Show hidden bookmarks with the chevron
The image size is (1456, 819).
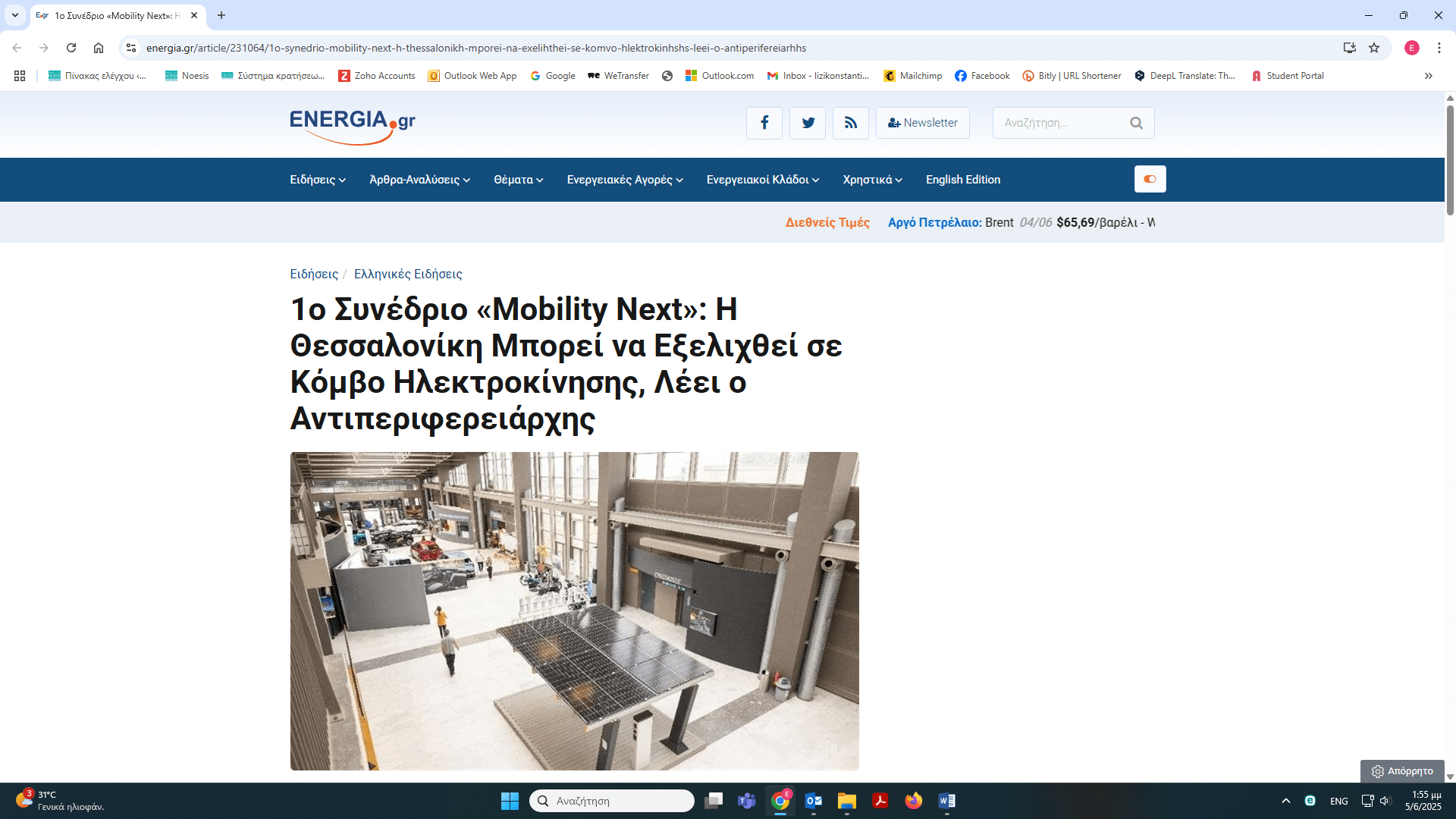[1428, 76]
